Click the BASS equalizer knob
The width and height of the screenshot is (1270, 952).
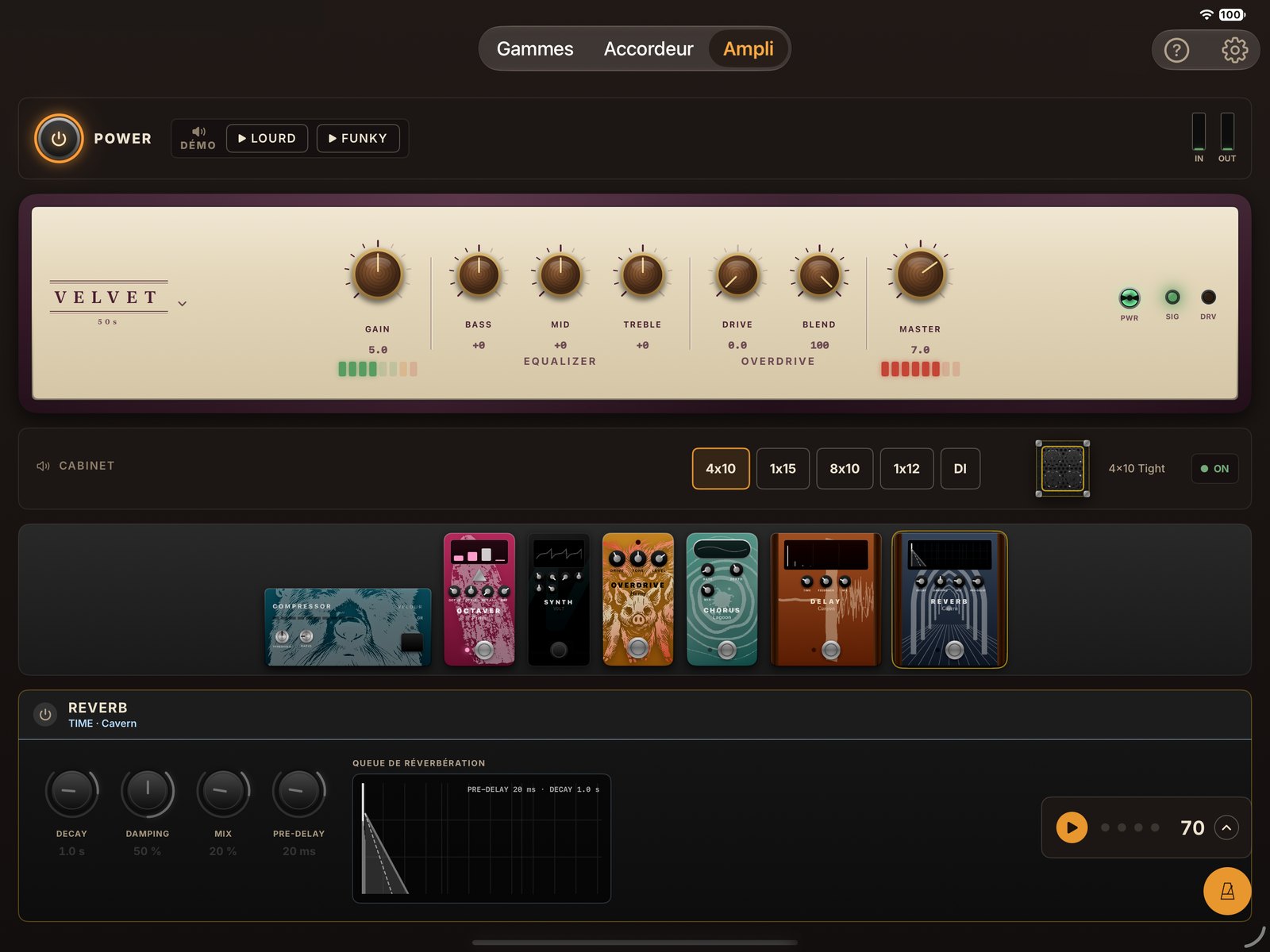point(479,274)
